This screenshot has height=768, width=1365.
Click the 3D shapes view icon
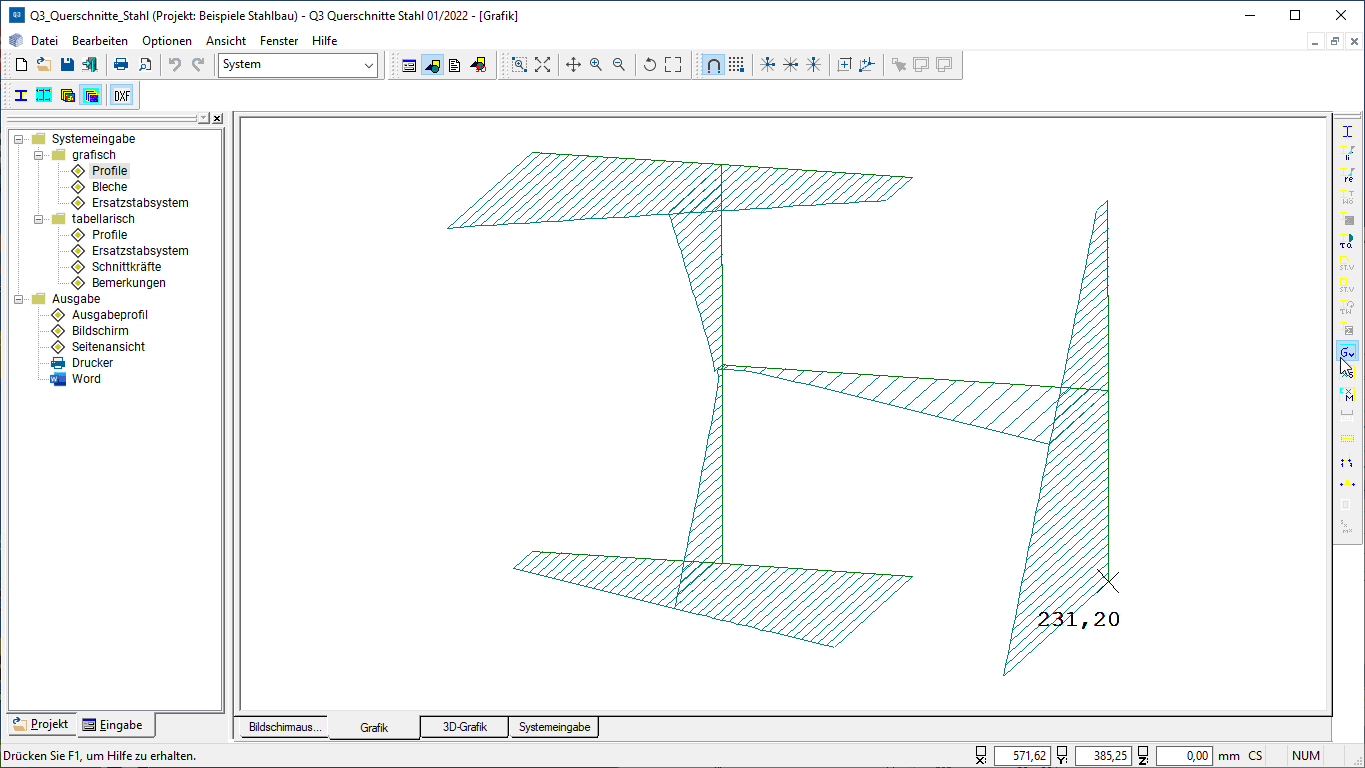(x=478, y=64)
